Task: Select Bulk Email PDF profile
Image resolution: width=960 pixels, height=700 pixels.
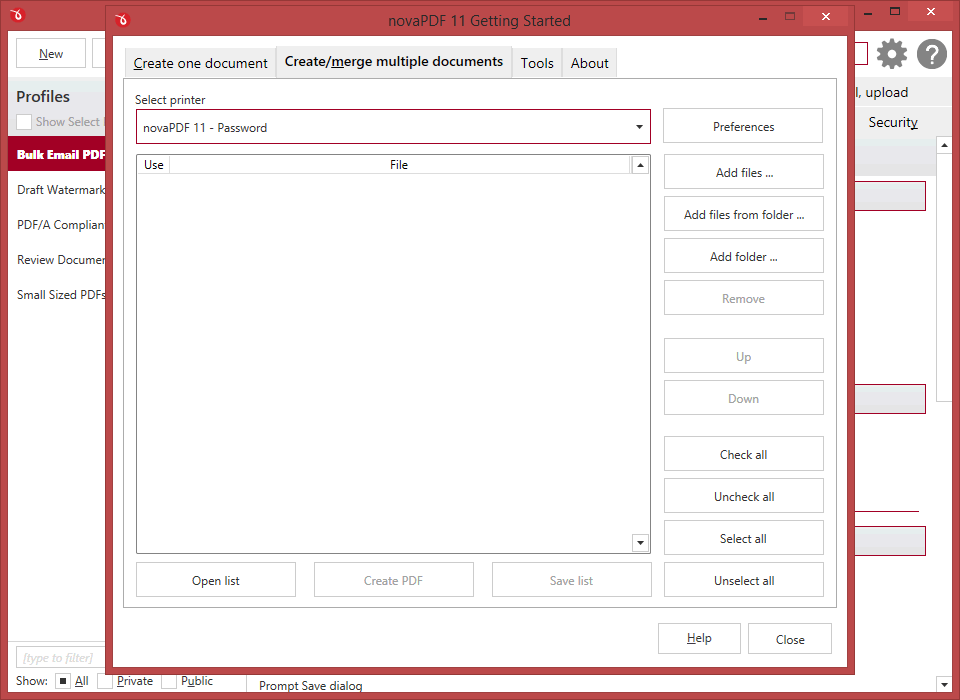Action: [x=57, y=154]
